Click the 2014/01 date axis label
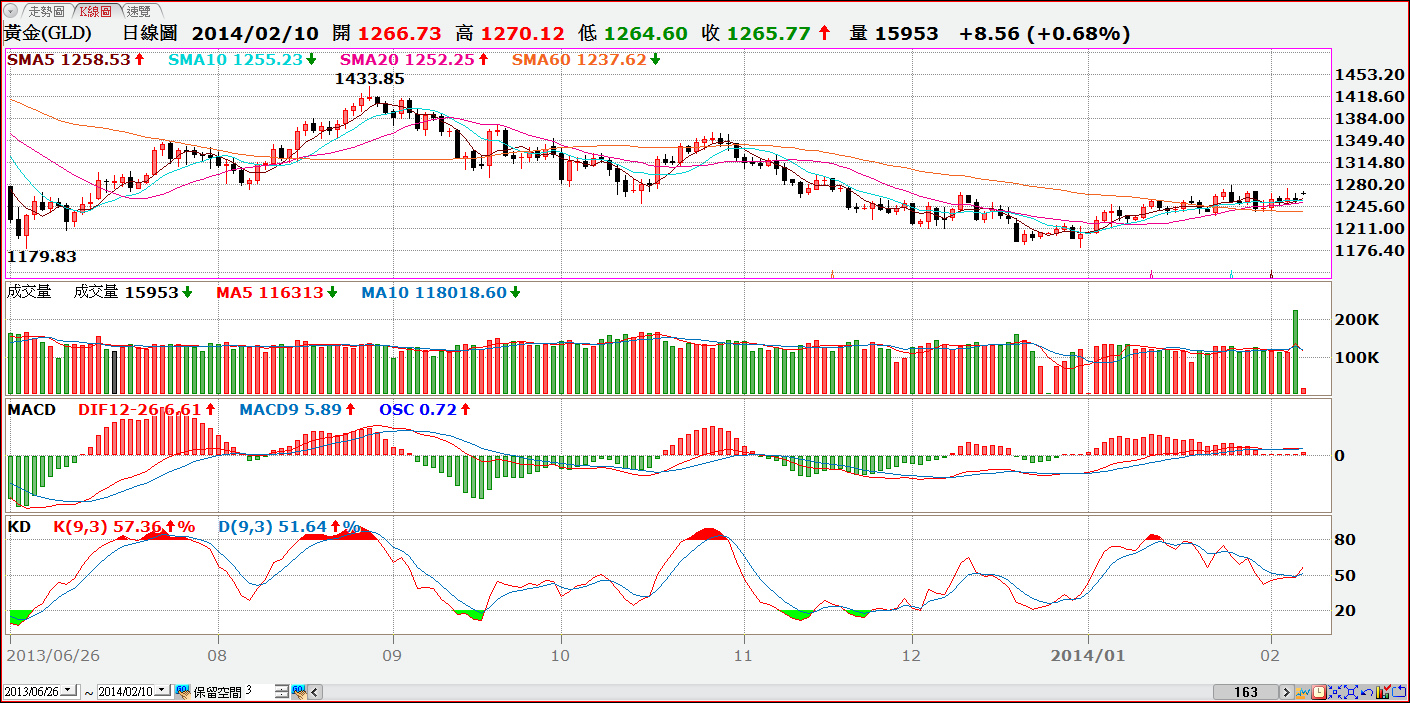1410x703 pixels. point(1089,655)
